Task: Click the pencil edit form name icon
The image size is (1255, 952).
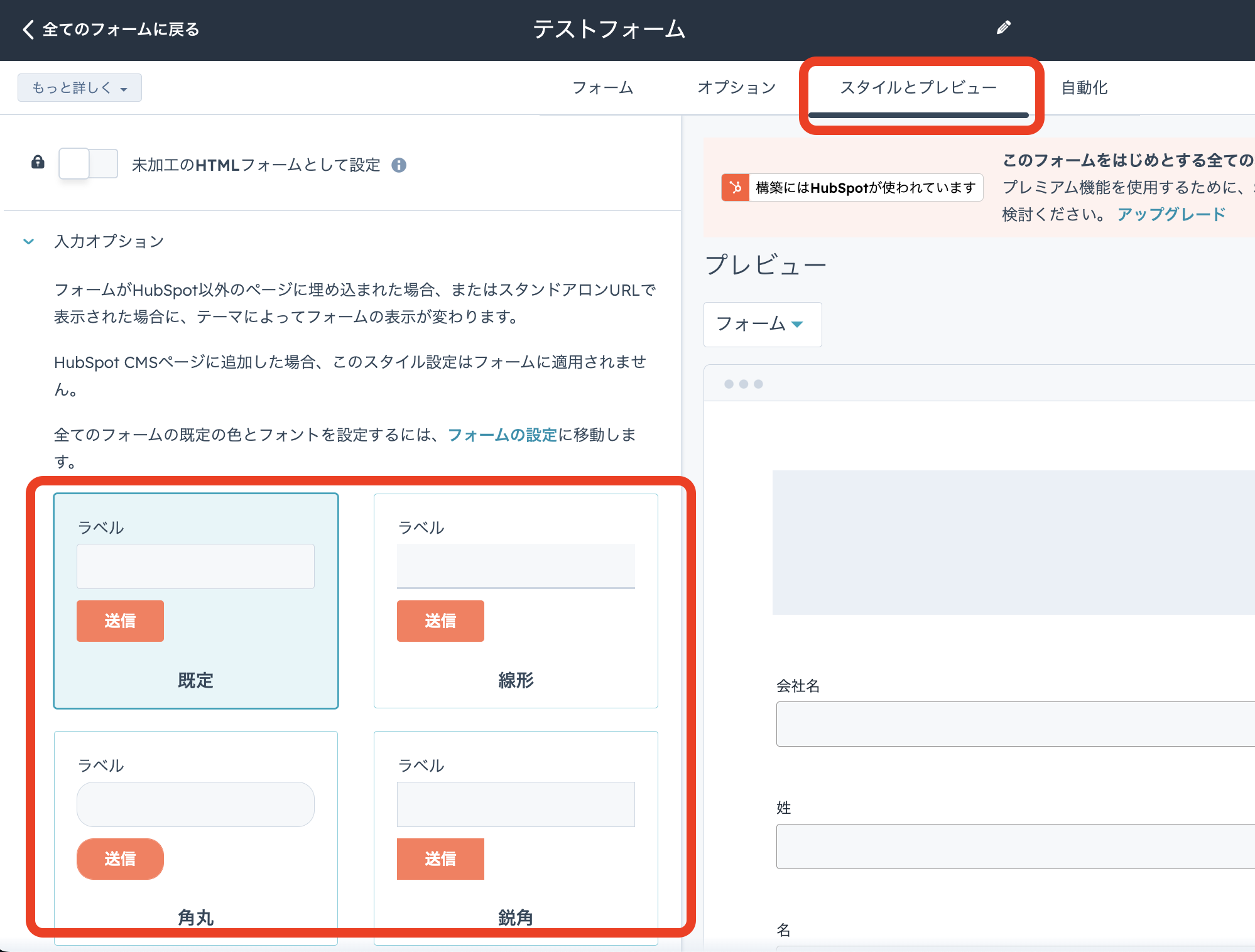Action: click(x=1003, y=28)
